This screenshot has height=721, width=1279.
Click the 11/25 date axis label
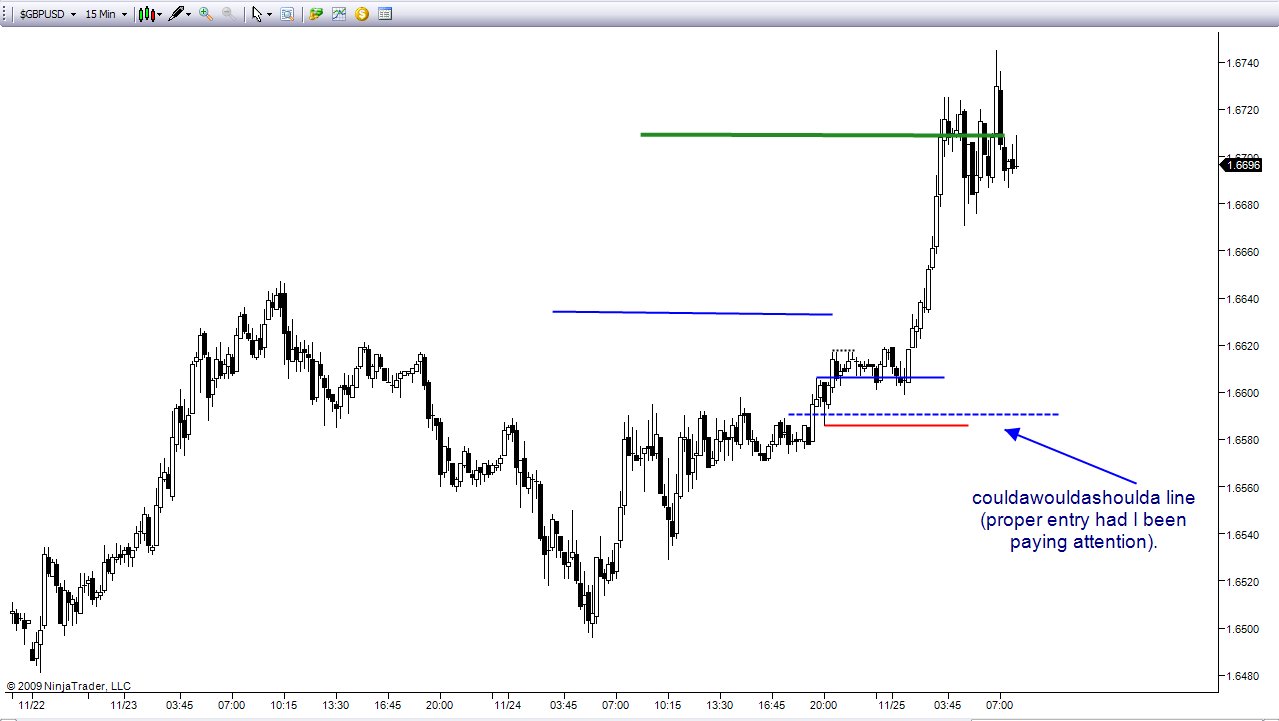tap(890, 705)
